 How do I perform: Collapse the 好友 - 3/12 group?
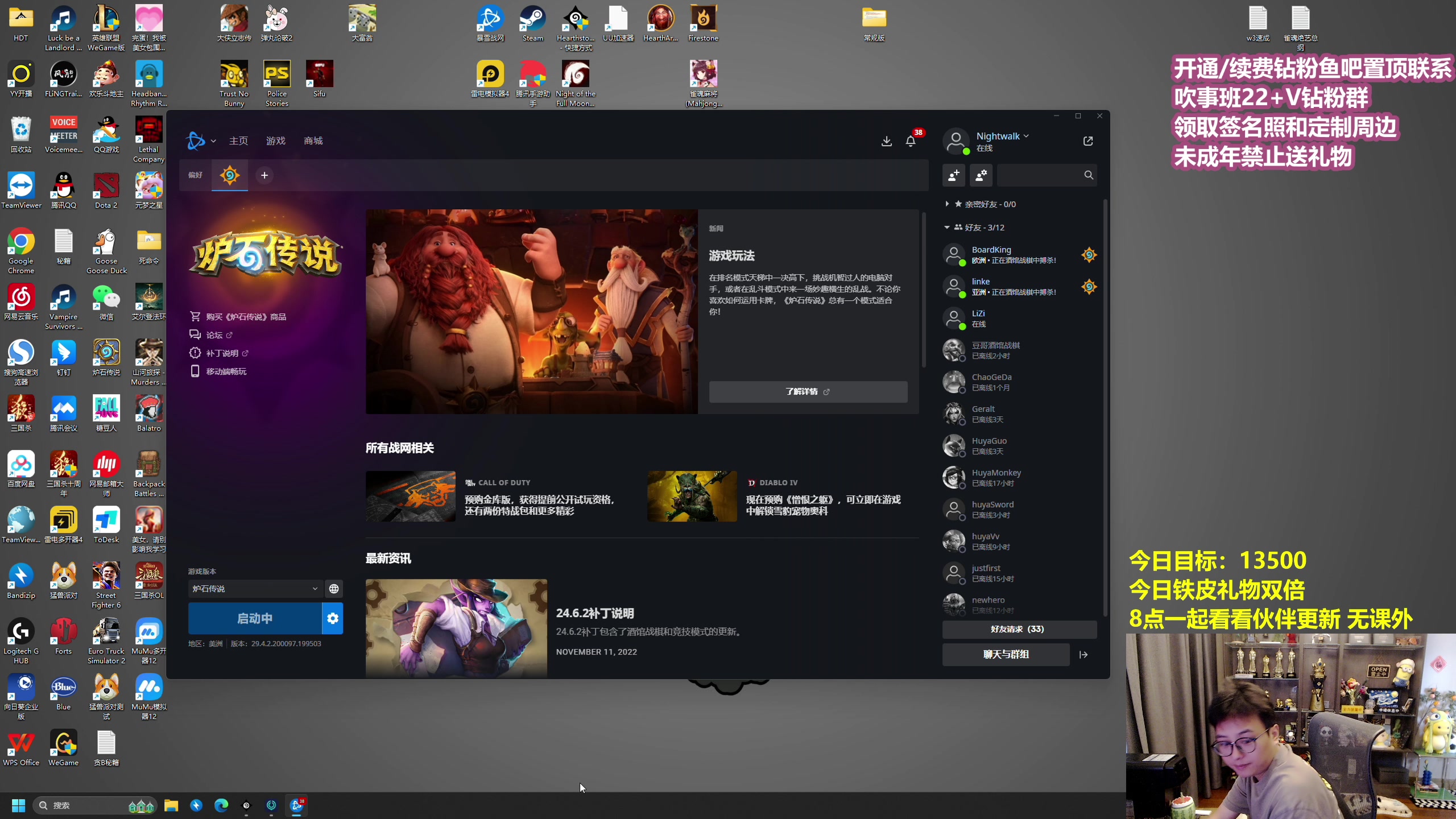pyautogui.click(x=975, y=227)
